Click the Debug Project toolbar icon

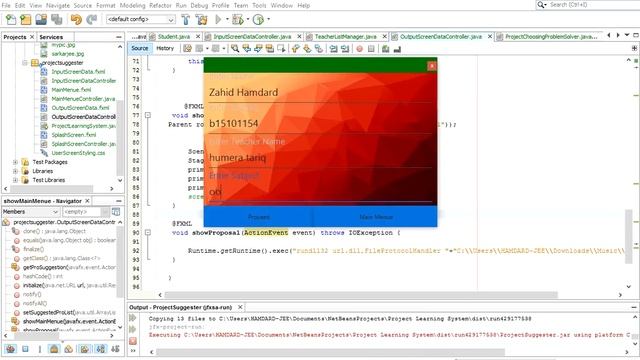click(x=237, y=19)
